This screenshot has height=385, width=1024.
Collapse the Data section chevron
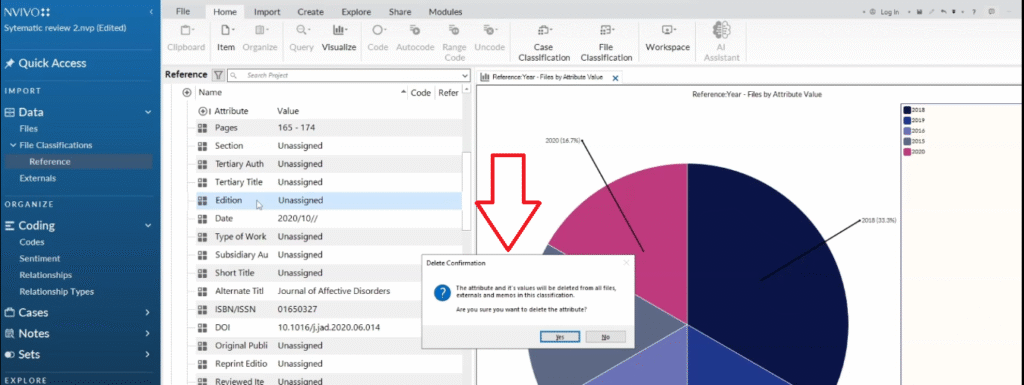[148, 112]
